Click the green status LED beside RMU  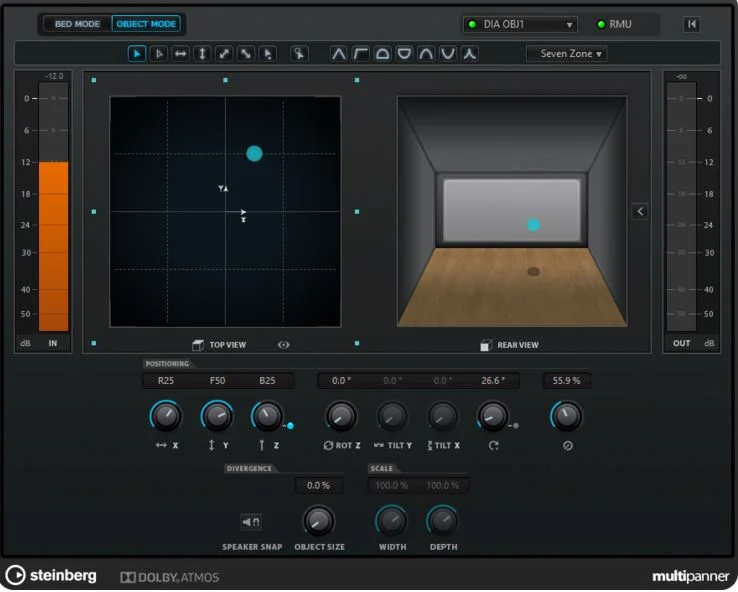pyautogui.click(x=601, y=24)
